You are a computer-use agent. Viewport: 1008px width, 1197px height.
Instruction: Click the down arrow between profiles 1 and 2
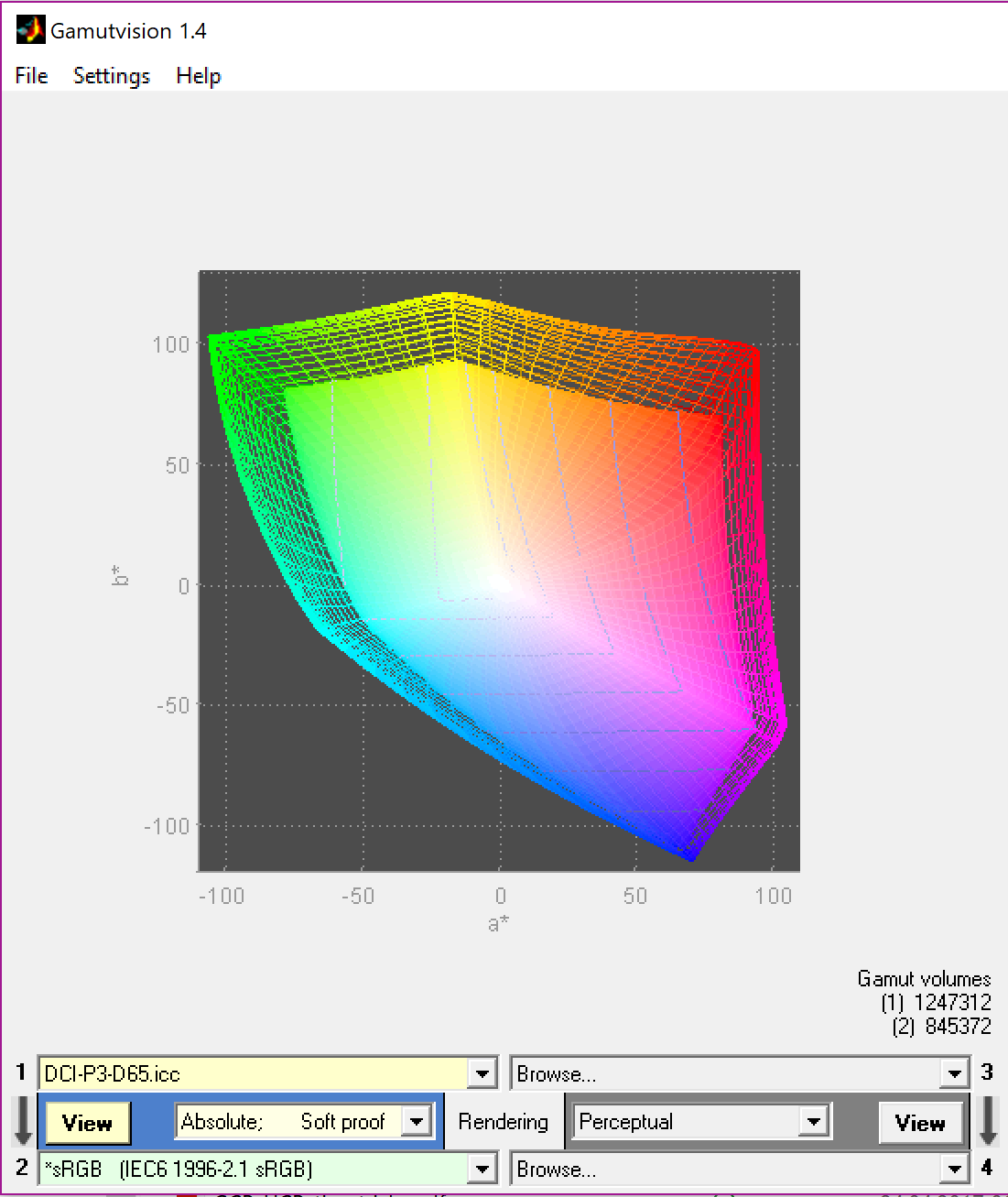(x=23, y=1121)
